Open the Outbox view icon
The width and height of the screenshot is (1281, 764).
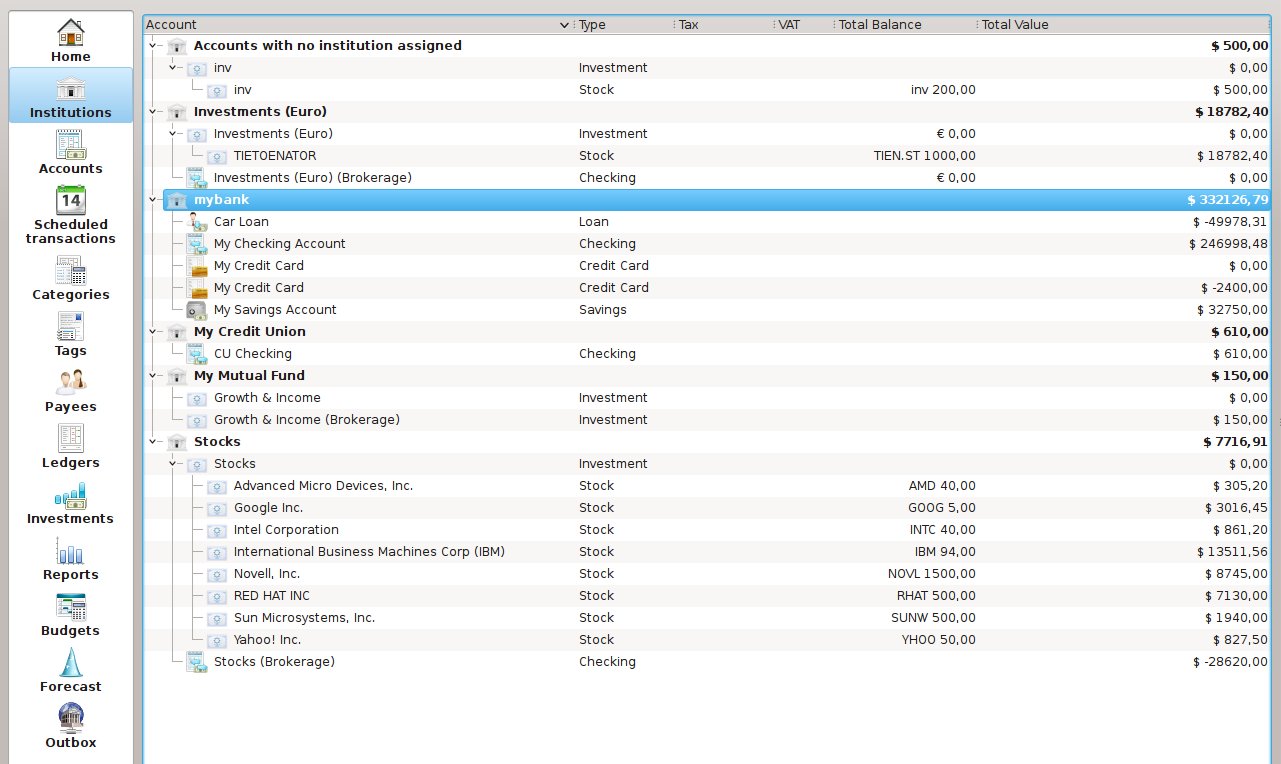pos(71,718)
